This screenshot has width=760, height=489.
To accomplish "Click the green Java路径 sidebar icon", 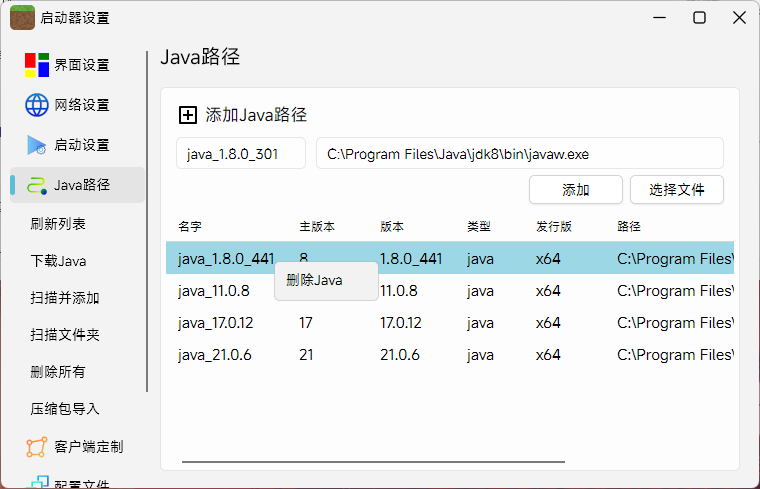I will (x=37, y=185).
